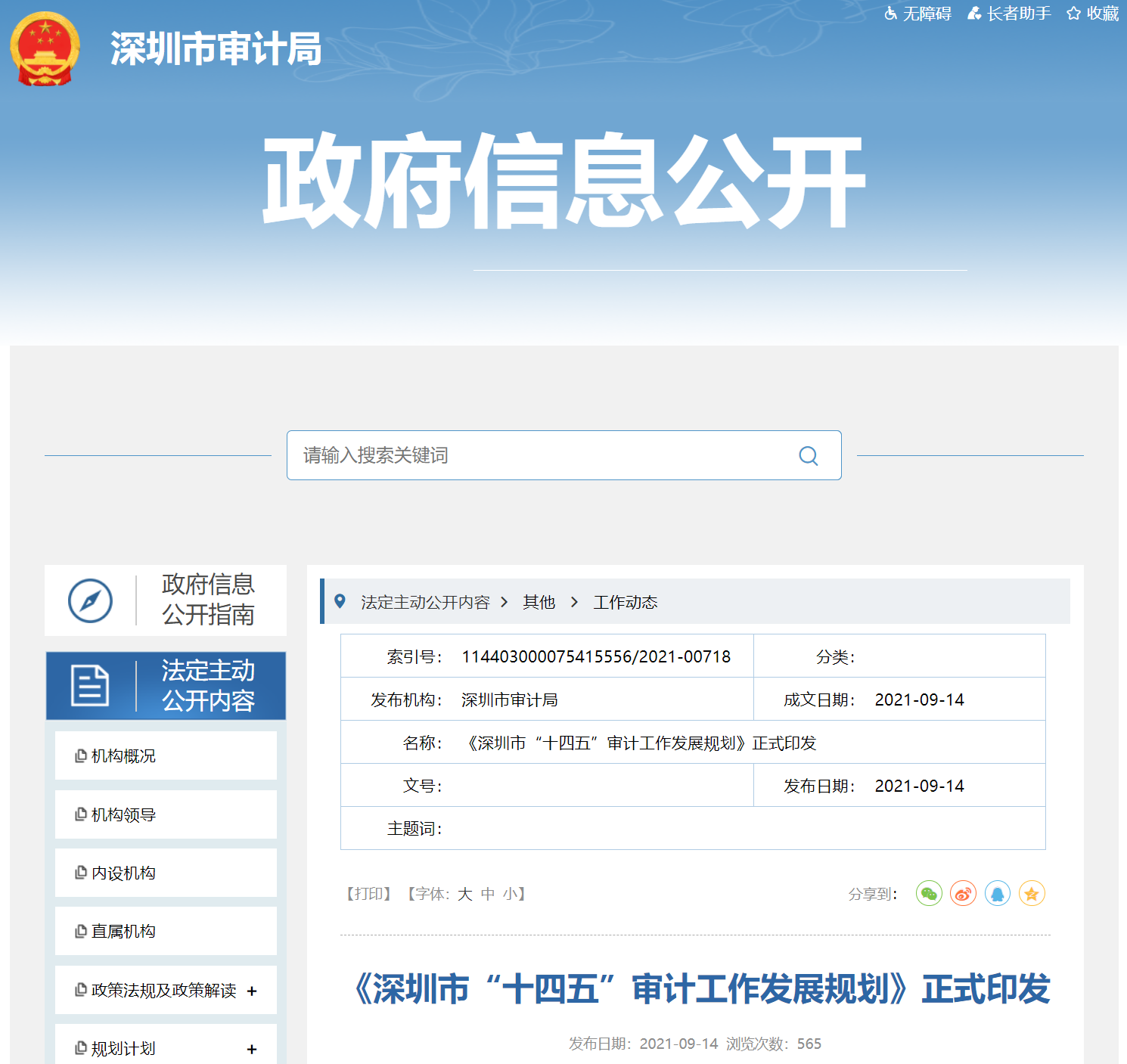Click 工作动态 breadcrumb link
The width and height of the screenshot is (1127, 1064).
(x=625, y=602)
